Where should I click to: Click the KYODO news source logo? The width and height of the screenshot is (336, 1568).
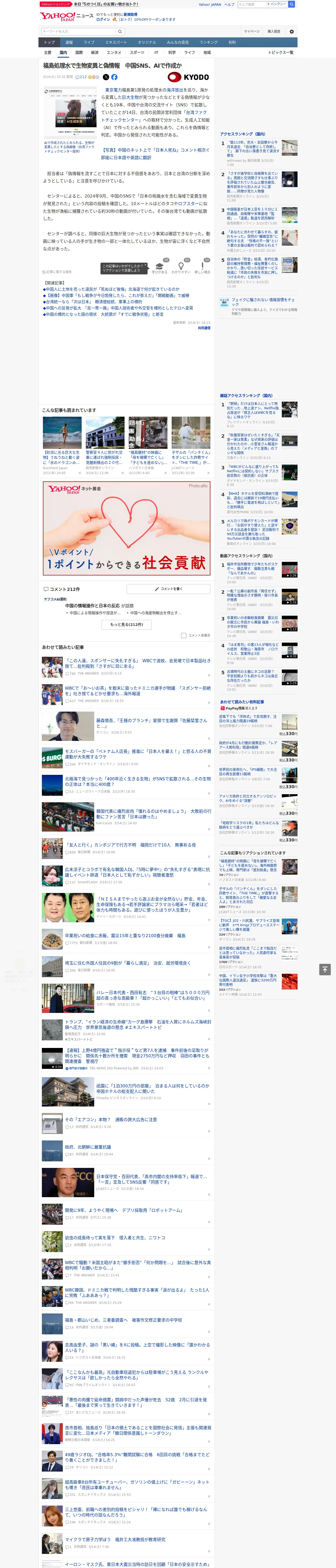pyautogui.click(x=188, y=77)
